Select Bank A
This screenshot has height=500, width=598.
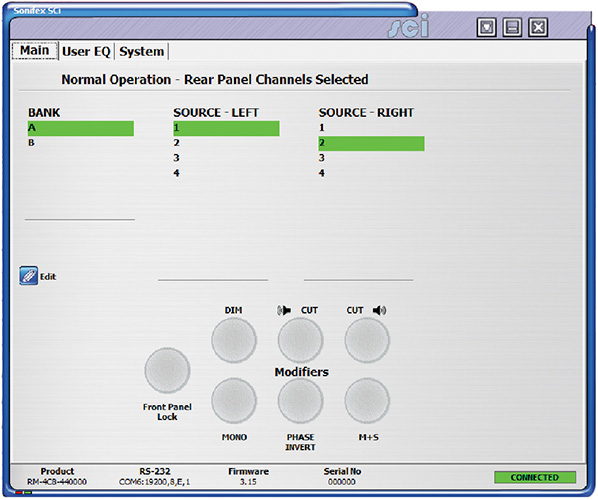tap(81, 128)
